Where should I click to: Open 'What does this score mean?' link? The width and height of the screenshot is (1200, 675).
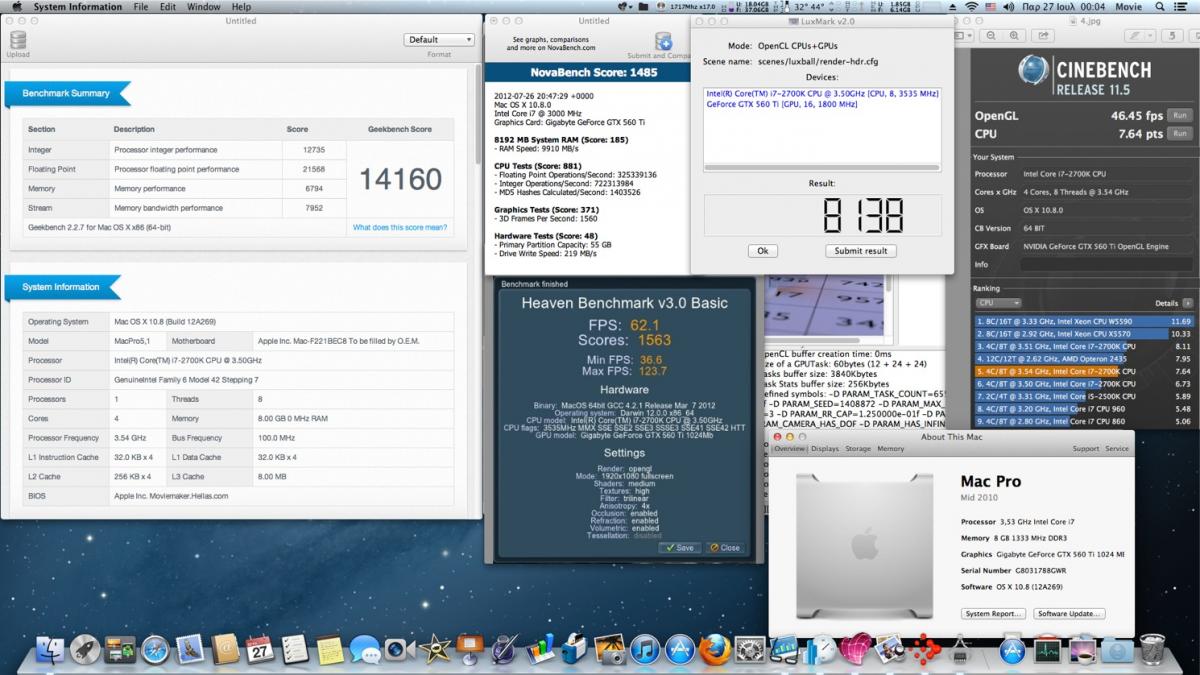pyautogui.click(x=400, y=228)
